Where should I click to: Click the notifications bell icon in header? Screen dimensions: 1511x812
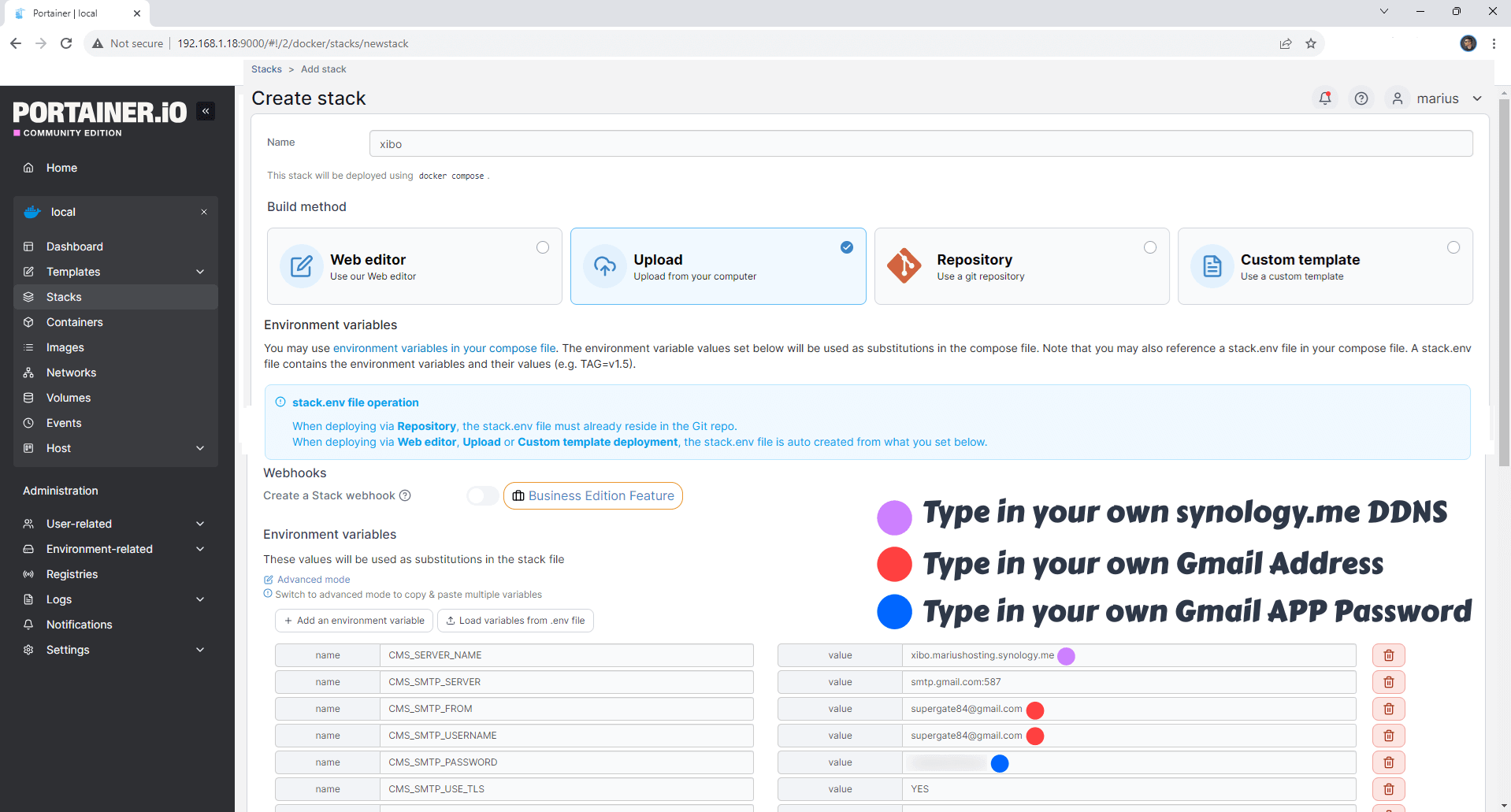click(1325, 98)
